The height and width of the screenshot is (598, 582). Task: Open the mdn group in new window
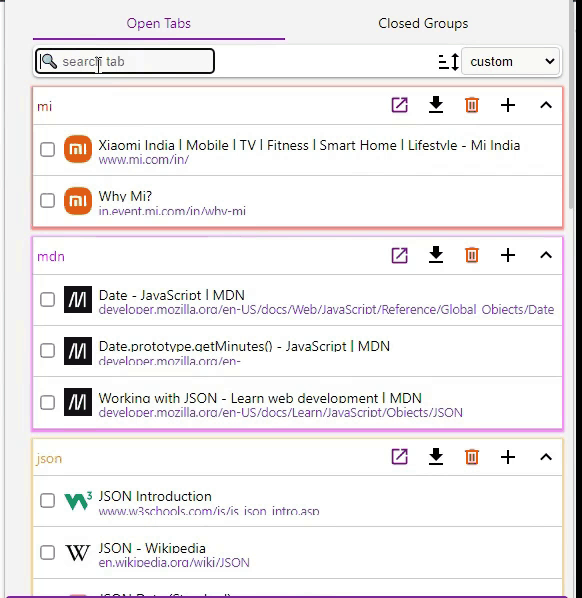point(399,255)
